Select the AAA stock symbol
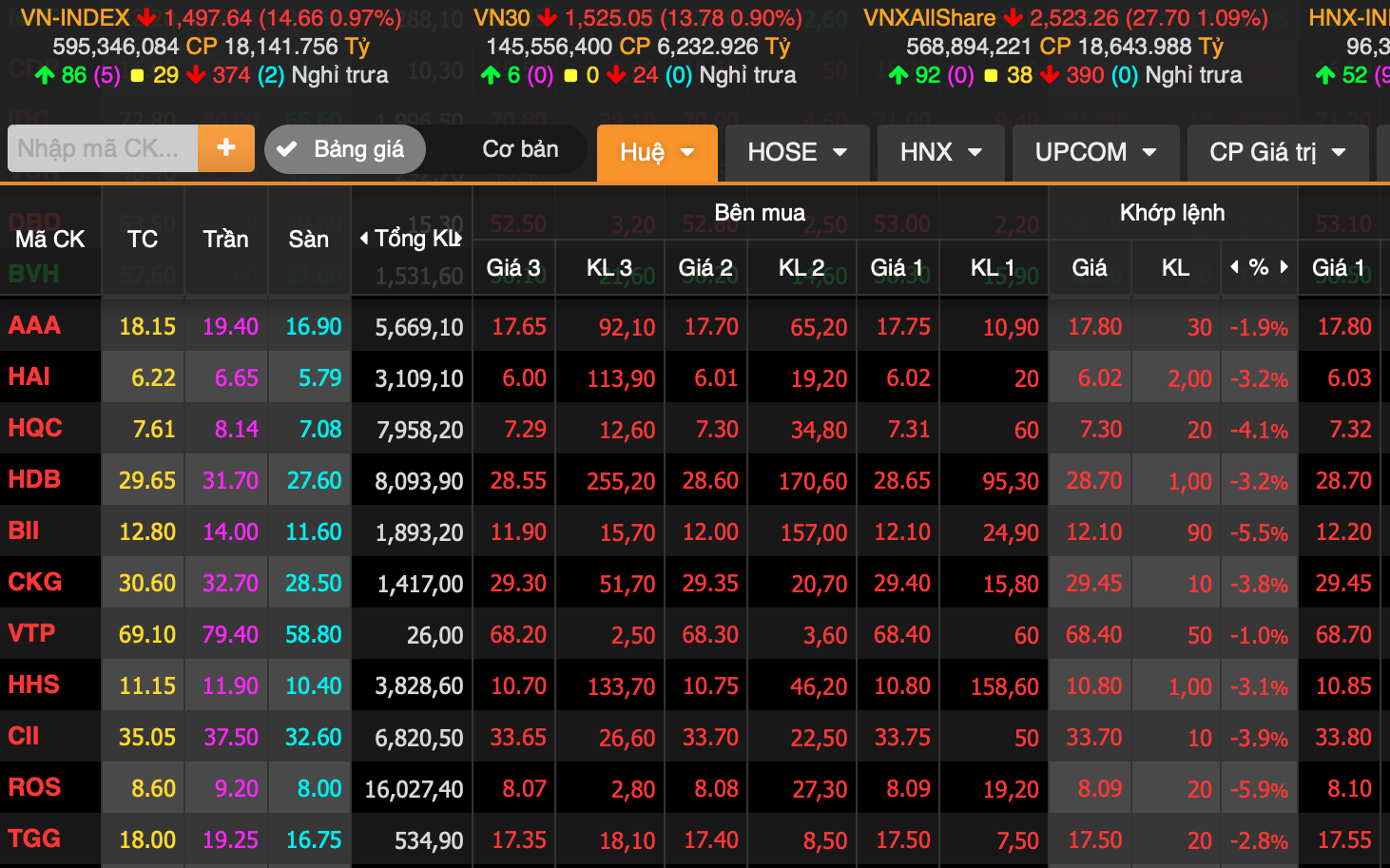Screen dimensions: 1390x868 click(x=34, y=325)
